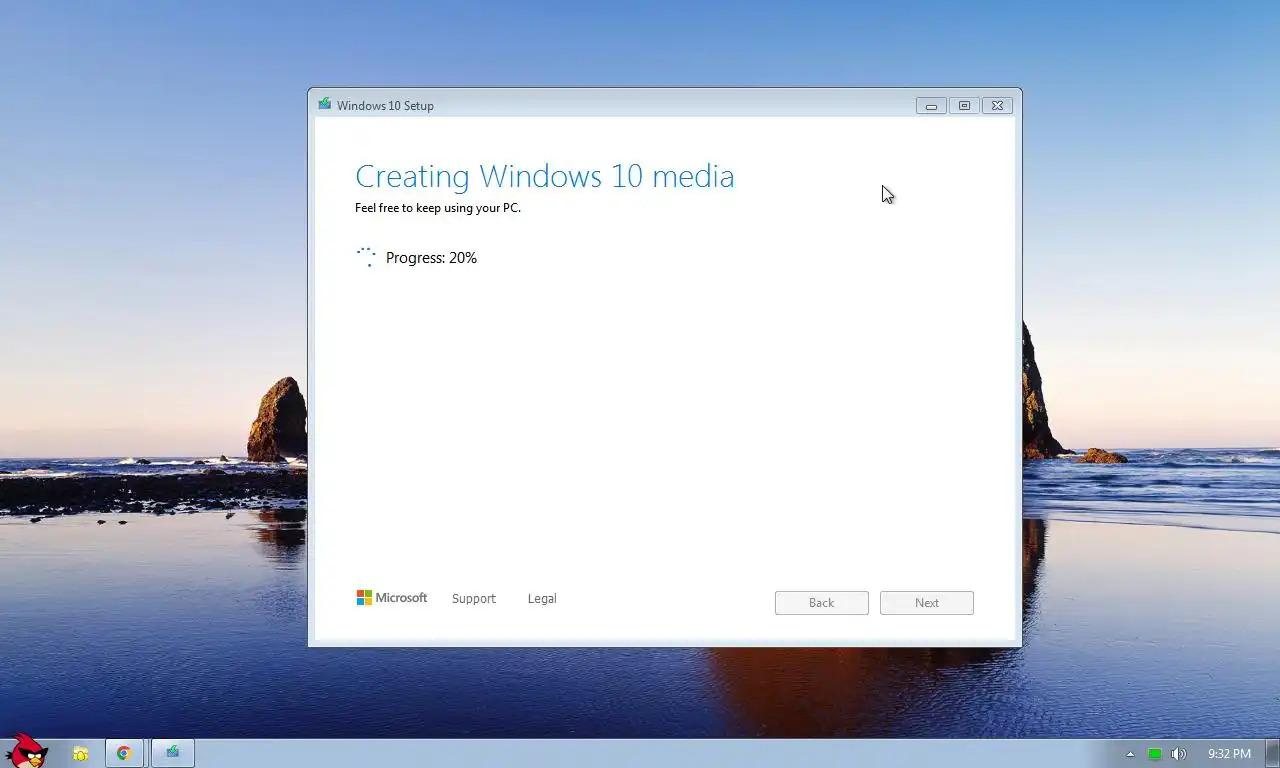
Task: Click the Creating Windows 10 media heading
Action: (x=544, y=176)
